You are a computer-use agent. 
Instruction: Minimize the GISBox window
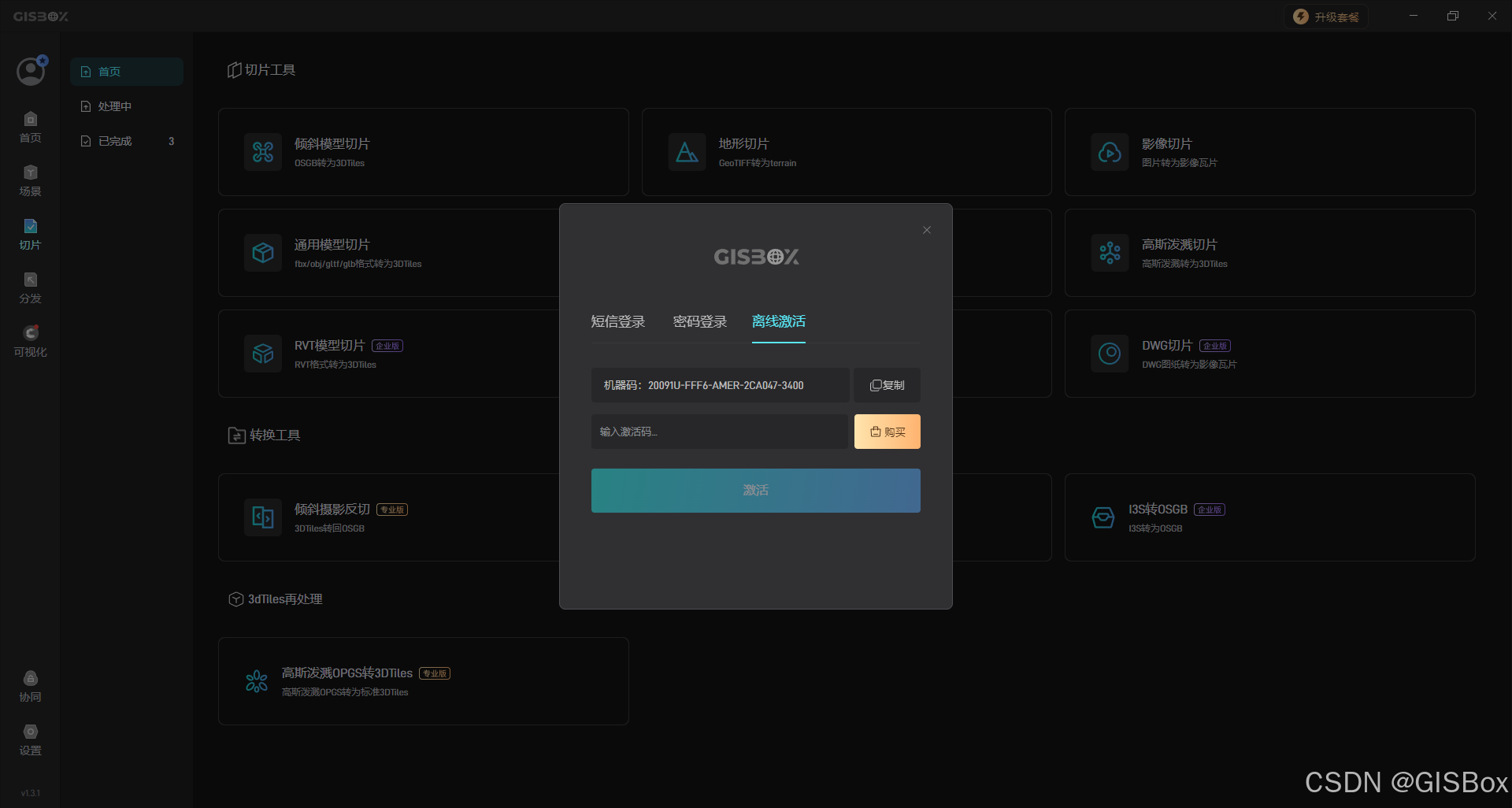(1414, 16)
